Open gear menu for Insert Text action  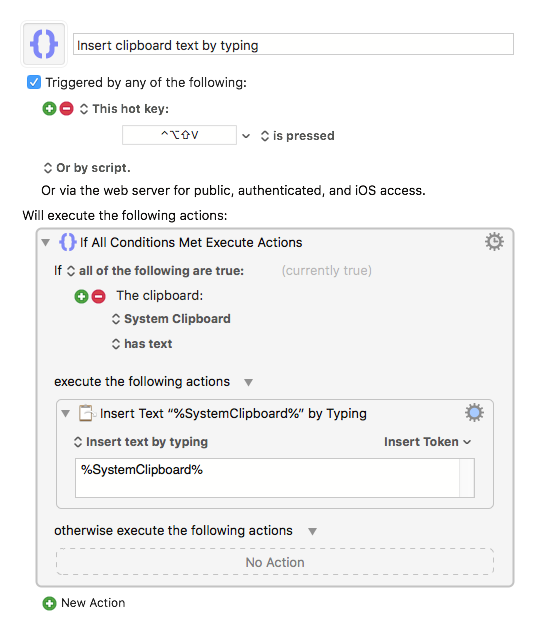point(474,412)
